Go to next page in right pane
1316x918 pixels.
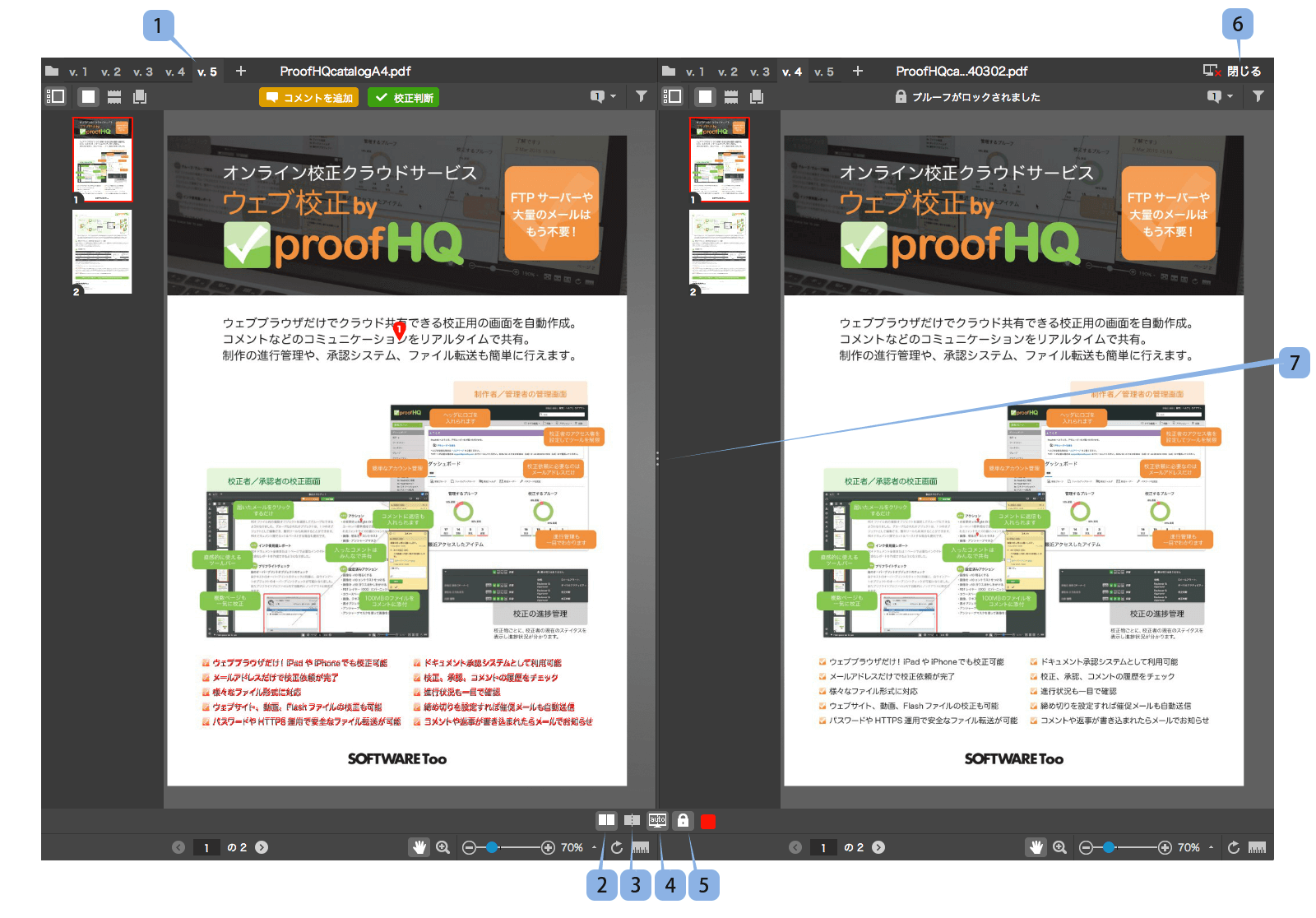[x=878, y=847]
